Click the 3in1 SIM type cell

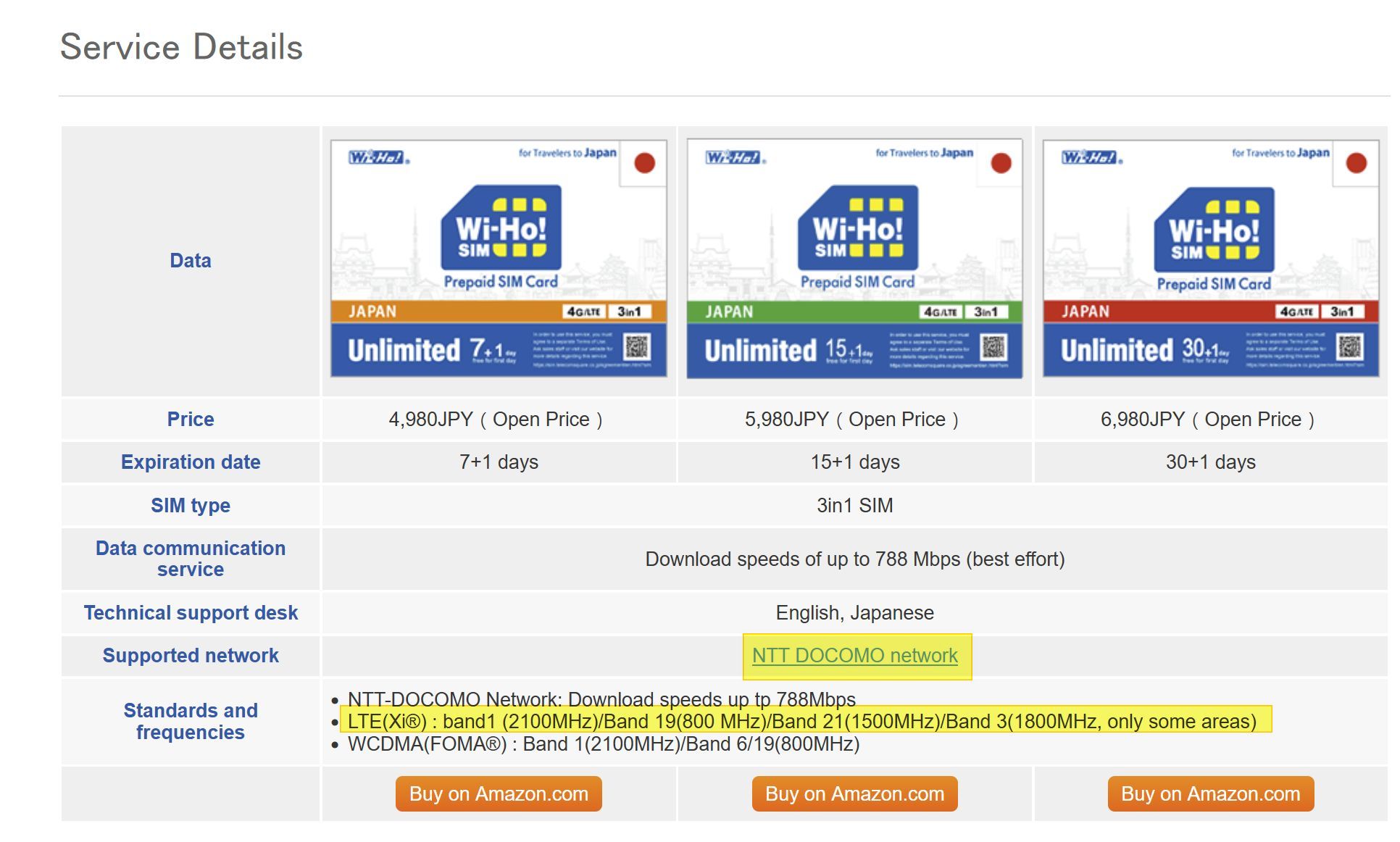click(854, 505)
